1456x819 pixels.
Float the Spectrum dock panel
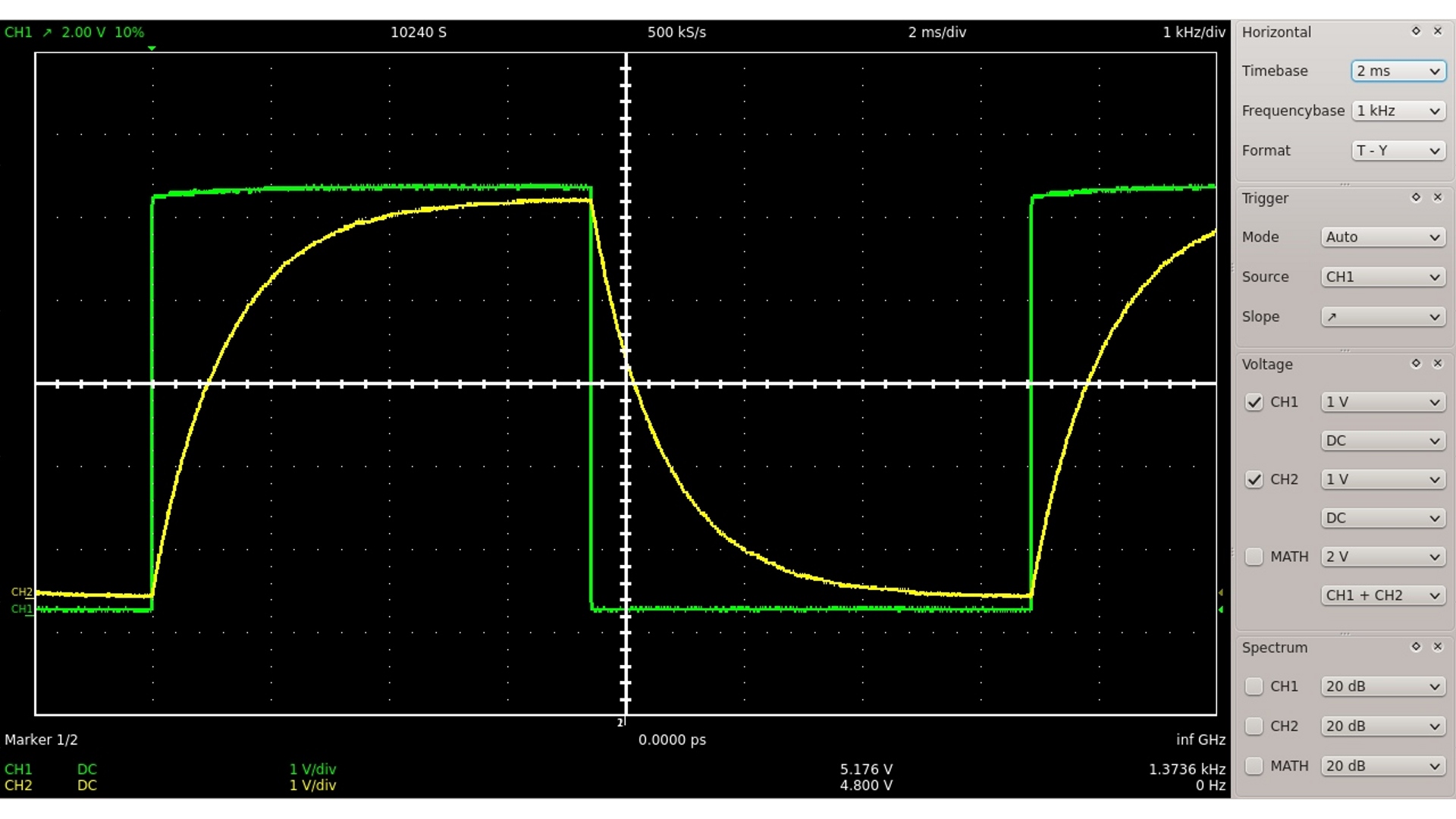click(x=1415, y=647)
